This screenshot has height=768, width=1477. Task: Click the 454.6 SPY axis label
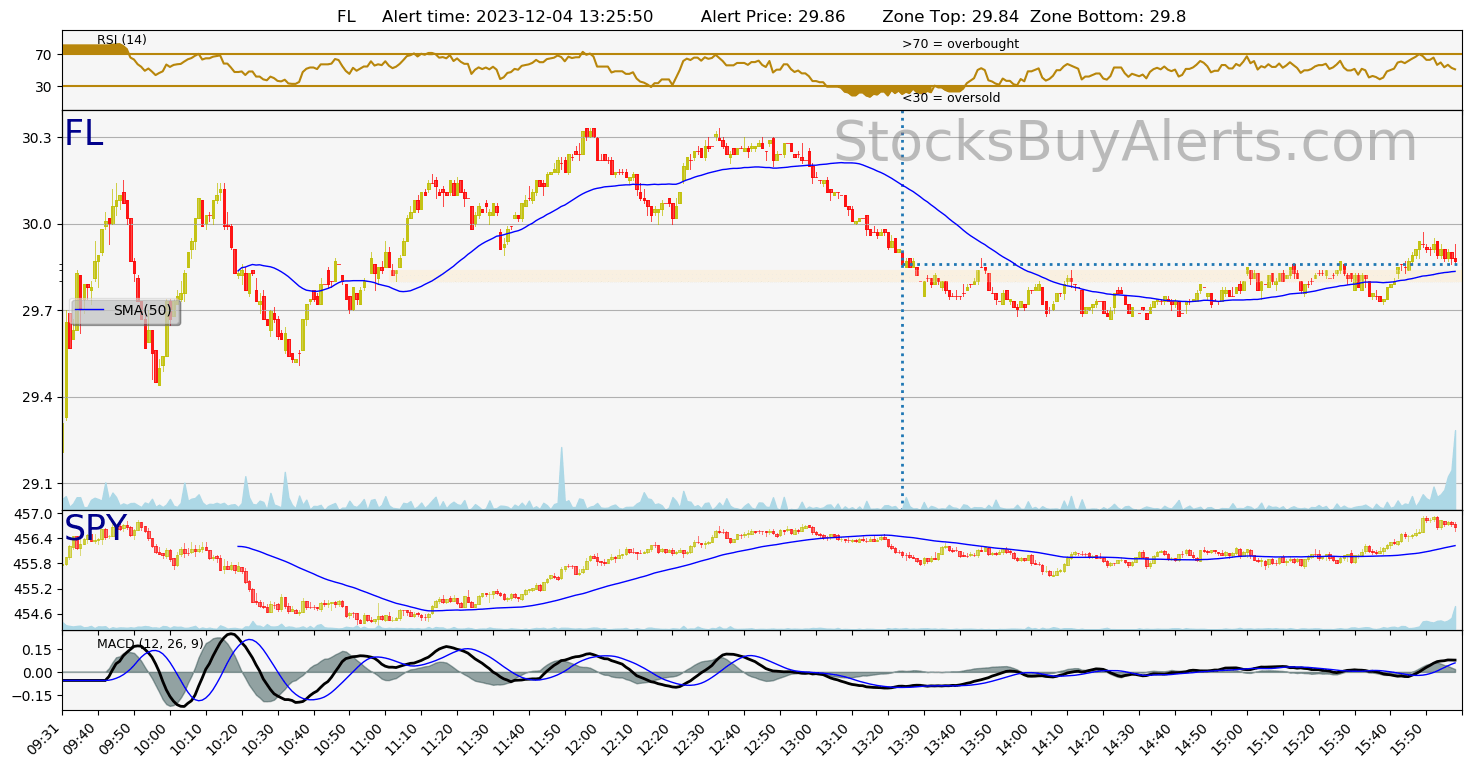pos(34,614)
